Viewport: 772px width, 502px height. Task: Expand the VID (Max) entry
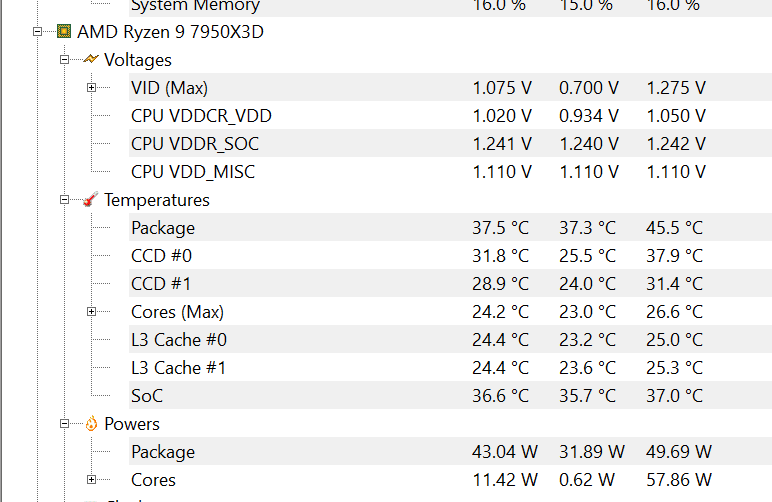click(92, 88)
